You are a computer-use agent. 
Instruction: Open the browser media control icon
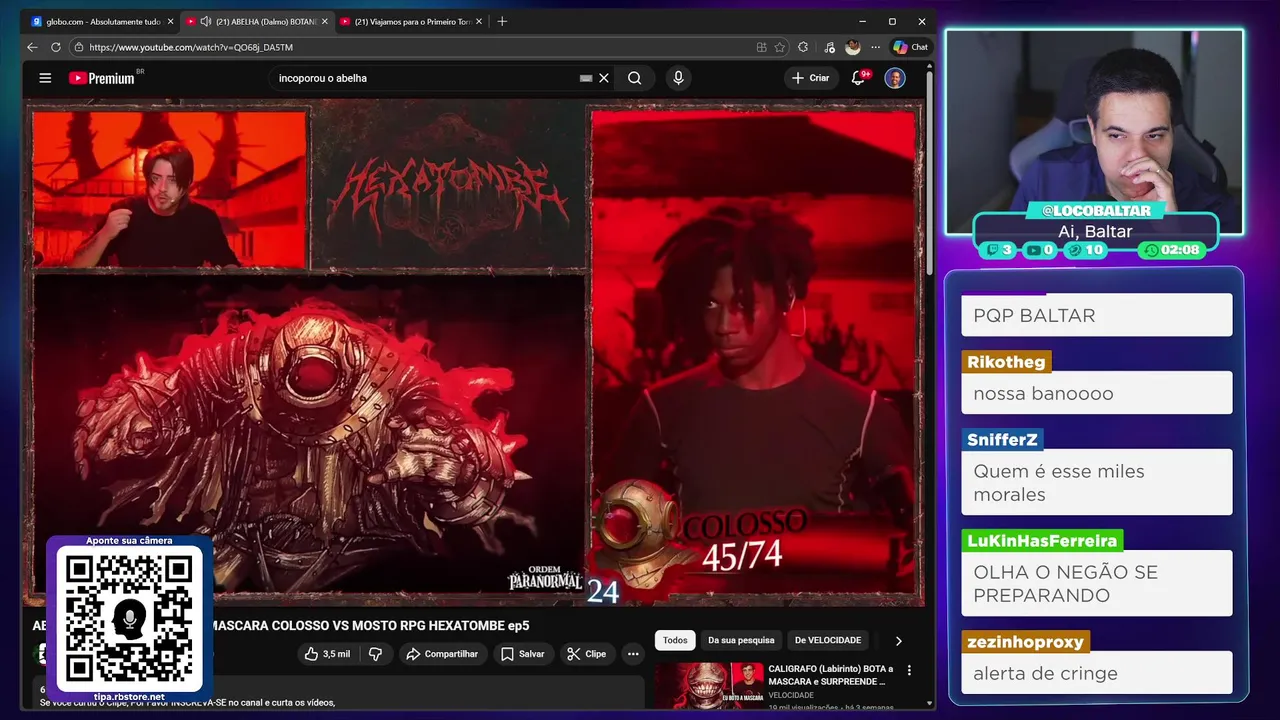pyautogui.click(x=829, y=47)
